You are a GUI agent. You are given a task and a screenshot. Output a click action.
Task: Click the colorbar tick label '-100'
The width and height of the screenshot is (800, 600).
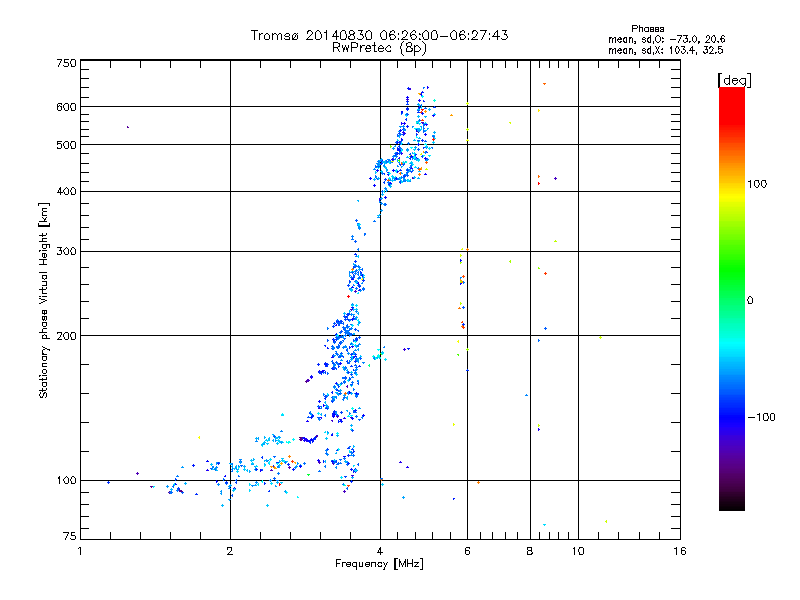(x=761, y=417)
